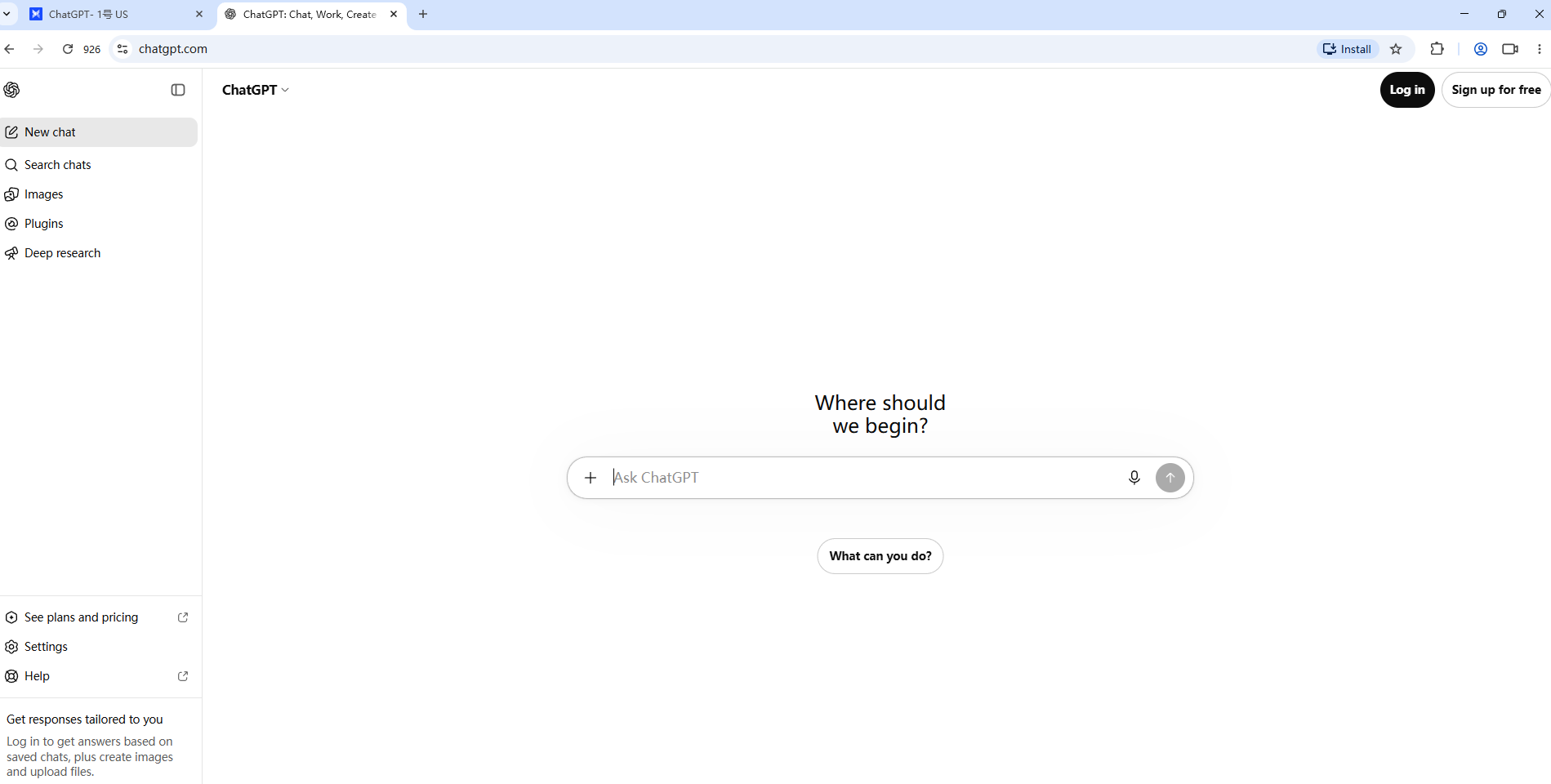Click Sign up for free
The image size is (1551, 784).
(x=1496, y=90)
